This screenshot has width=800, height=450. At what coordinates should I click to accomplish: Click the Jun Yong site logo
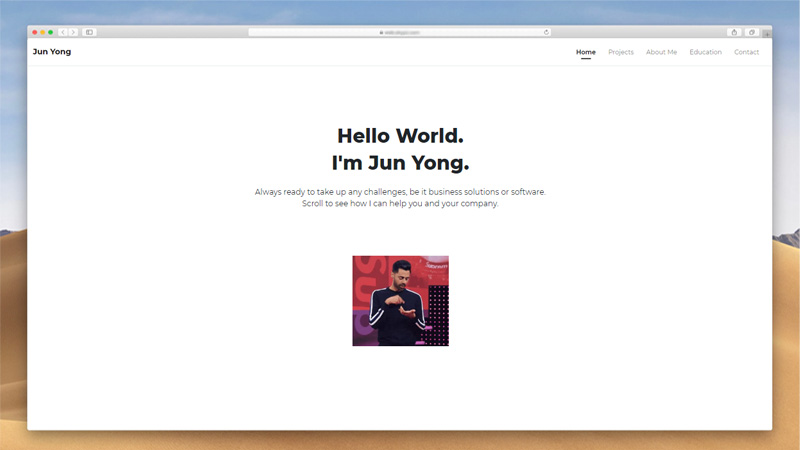[52, 52]
